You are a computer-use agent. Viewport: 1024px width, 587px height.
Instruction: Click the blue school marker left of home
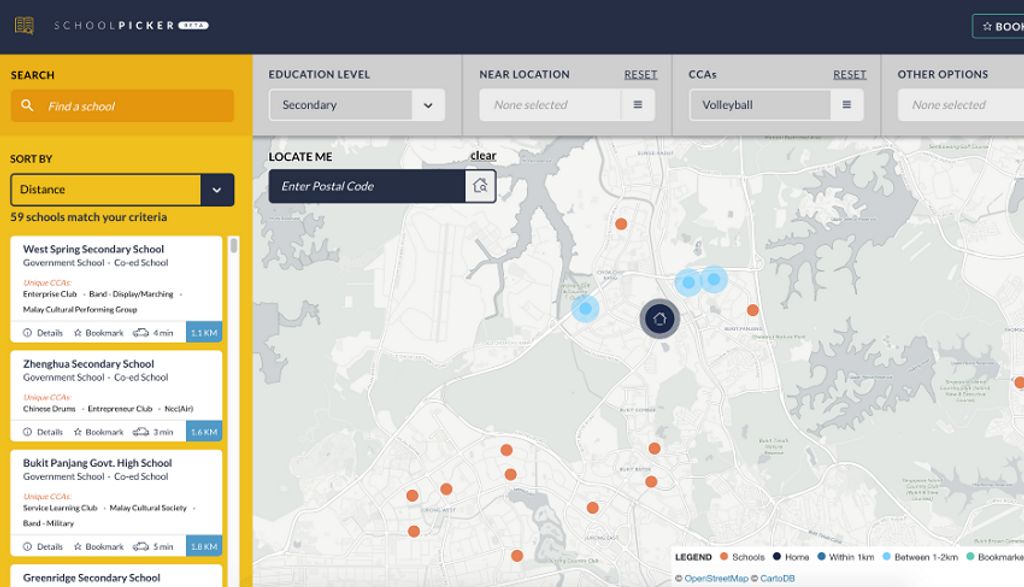[x=585, y=308]
